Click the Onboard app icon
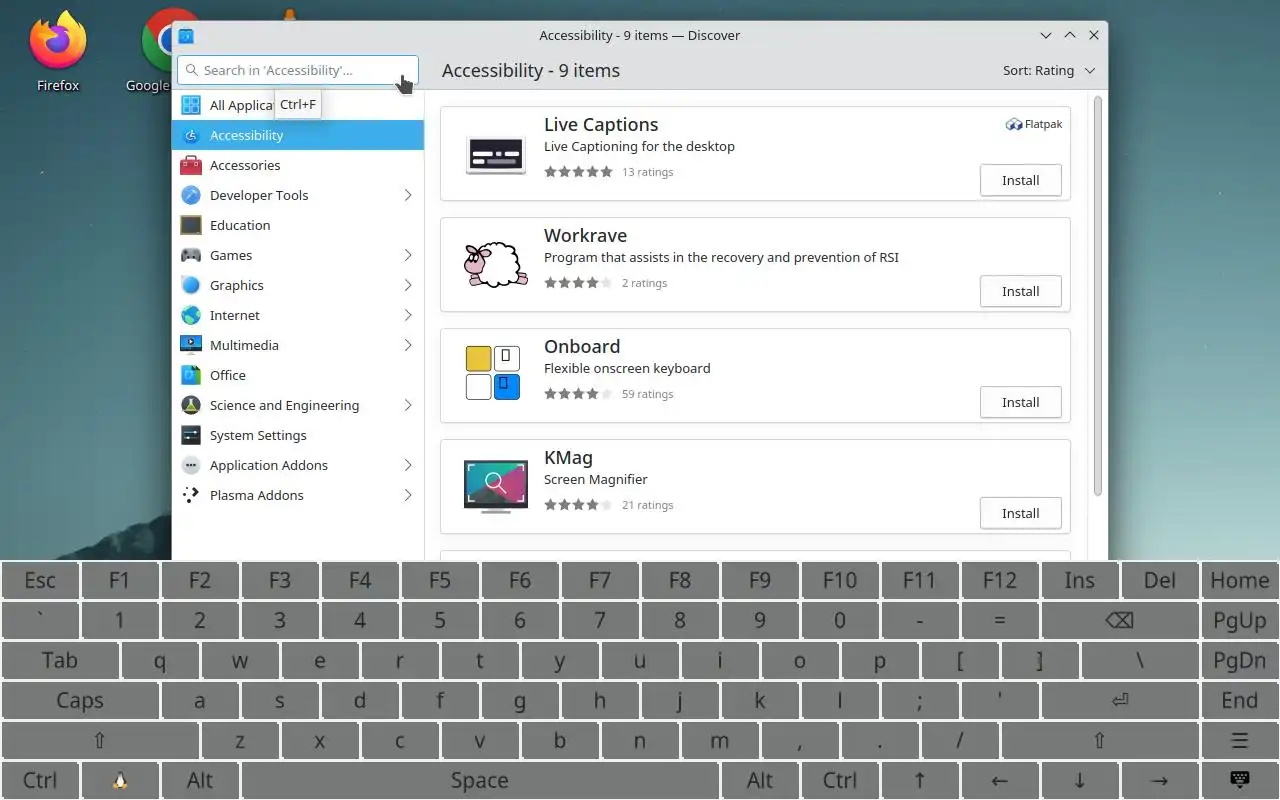The height and width of the screenshot is (800, 1280). pos(493,373)
